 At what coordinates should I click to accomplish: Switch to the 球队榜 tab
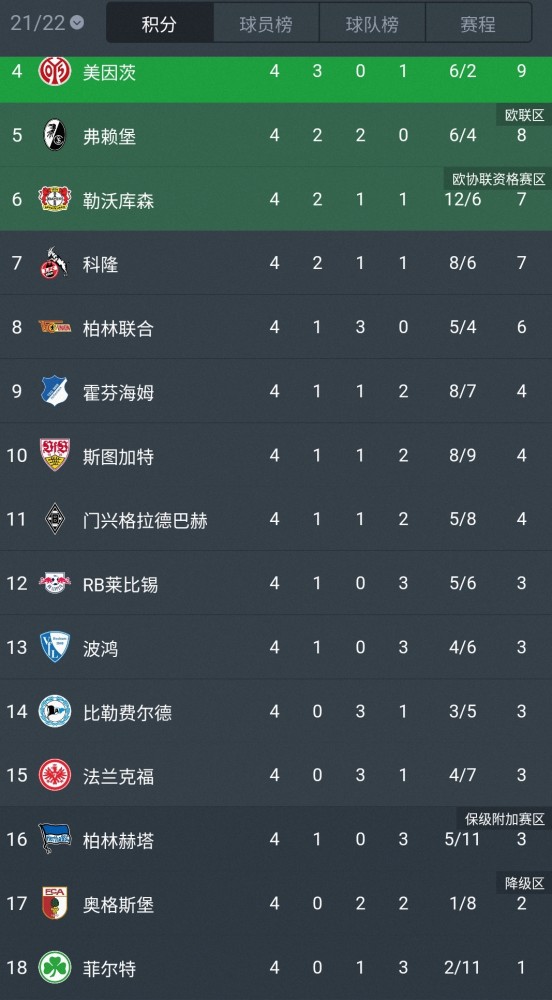click(x=372, y=24)
